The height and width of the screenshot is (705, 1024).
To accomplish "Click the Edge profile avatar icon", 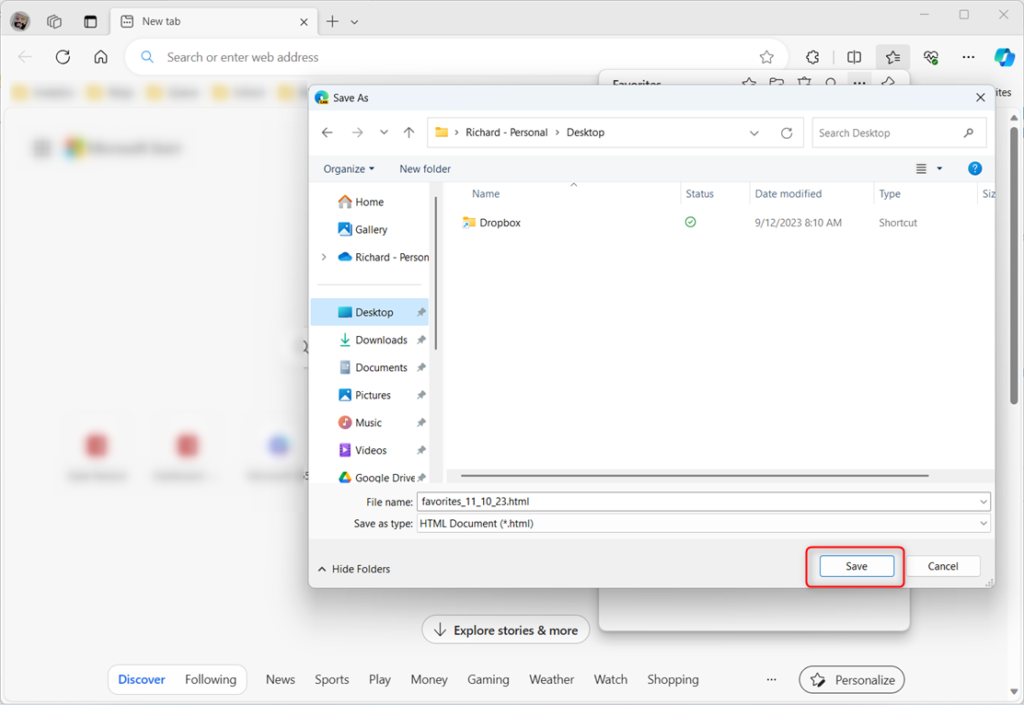I will click(x=20, y=22).
